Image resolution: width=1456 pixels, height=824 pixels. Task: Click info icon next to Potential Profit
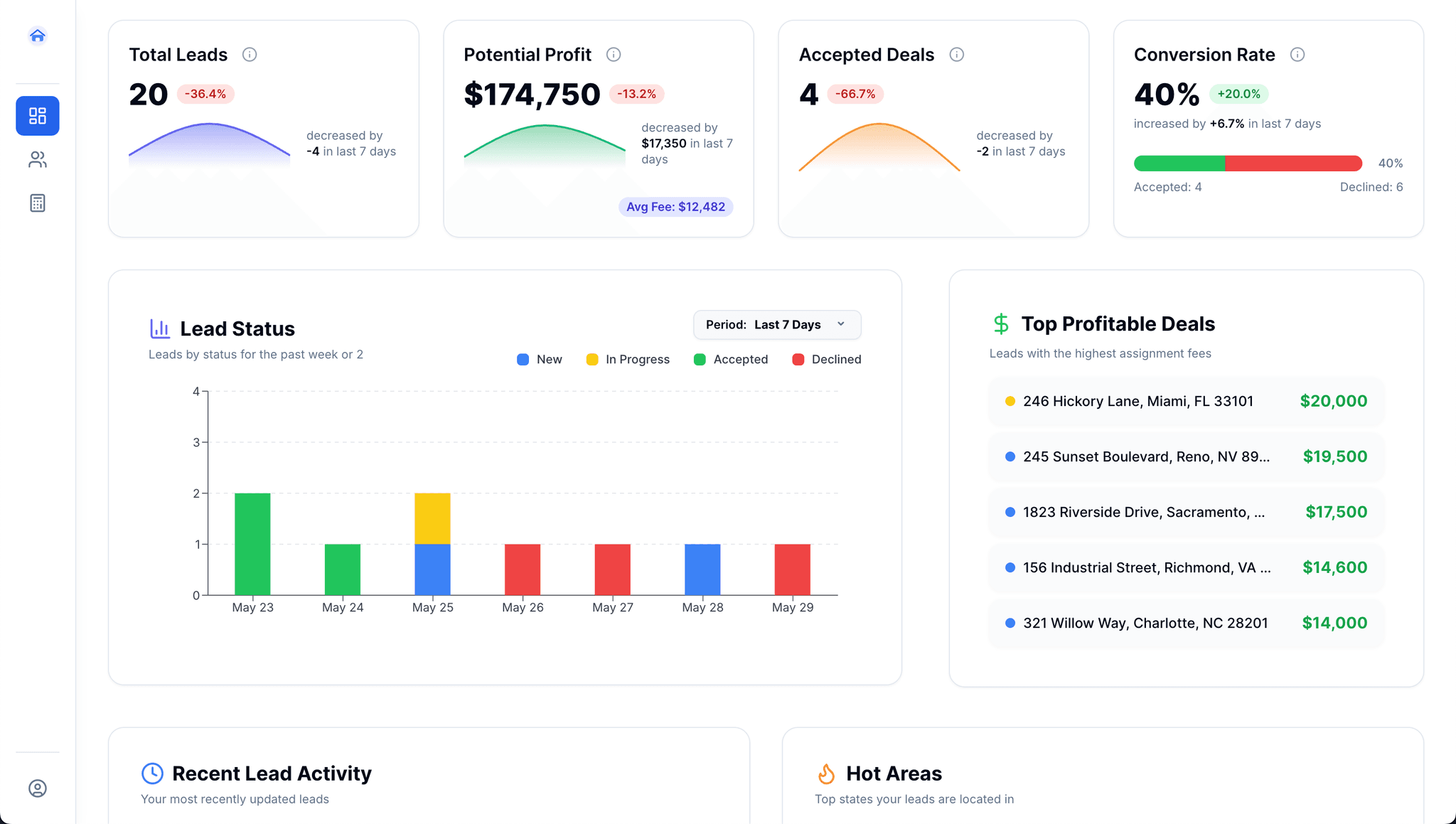pyautogui.click(x=614, y=55)
